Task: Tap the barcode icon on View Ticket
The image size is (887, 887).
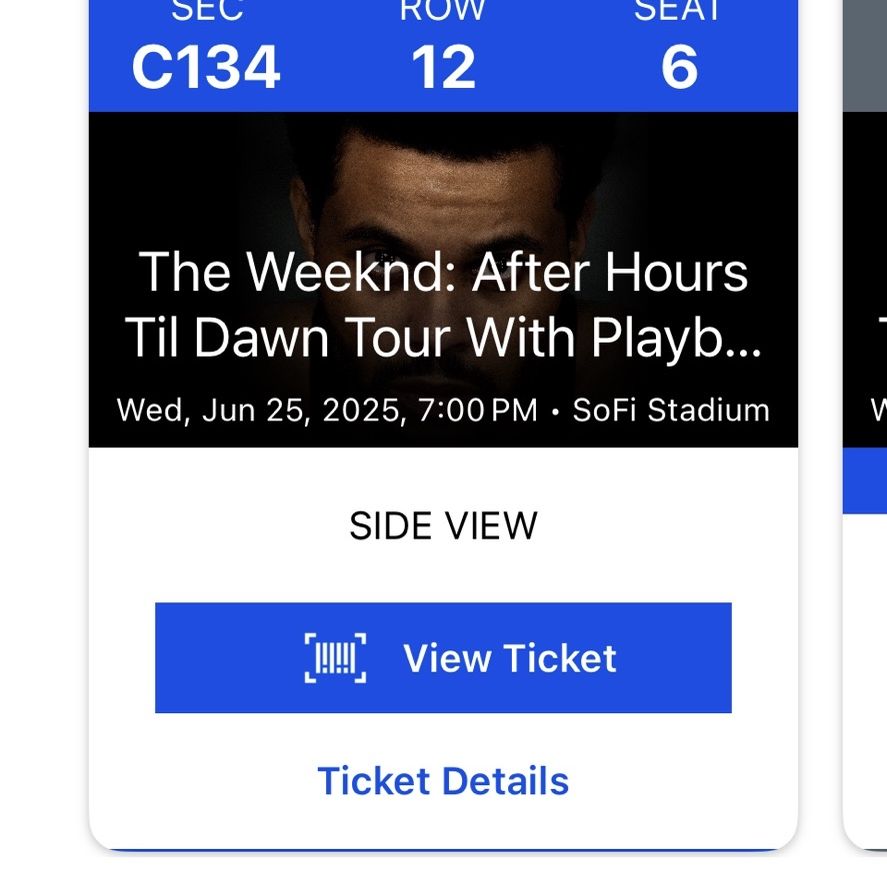Action: coord(335,658)
